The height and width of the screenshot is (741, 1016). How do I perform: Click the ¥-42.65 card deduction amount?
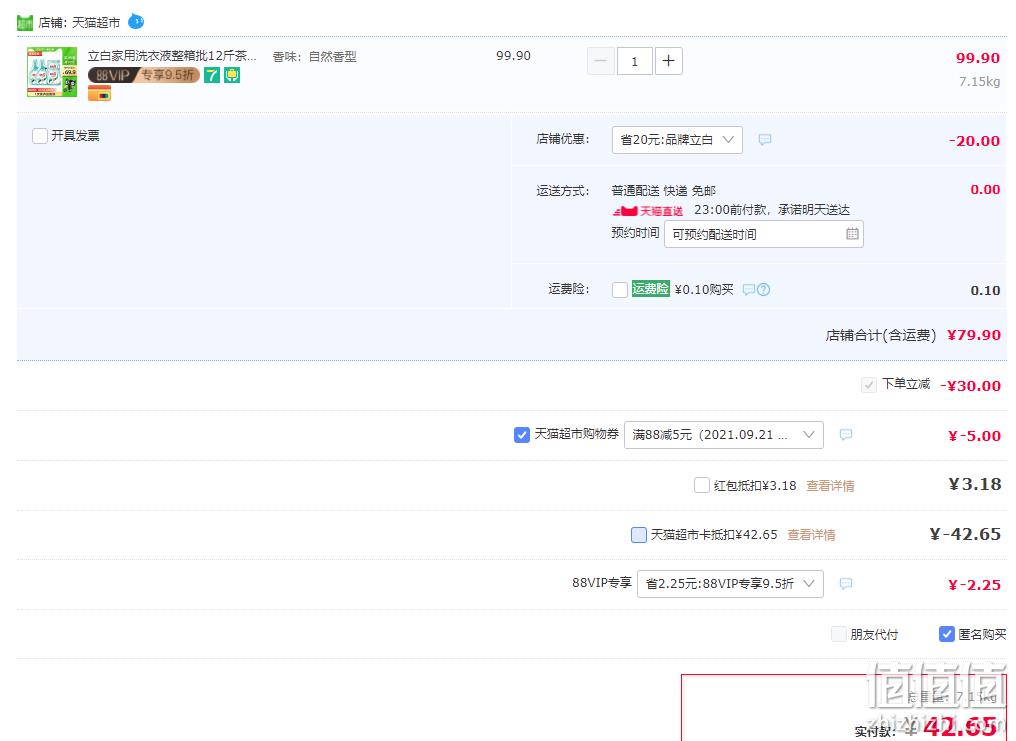point(965,534)
